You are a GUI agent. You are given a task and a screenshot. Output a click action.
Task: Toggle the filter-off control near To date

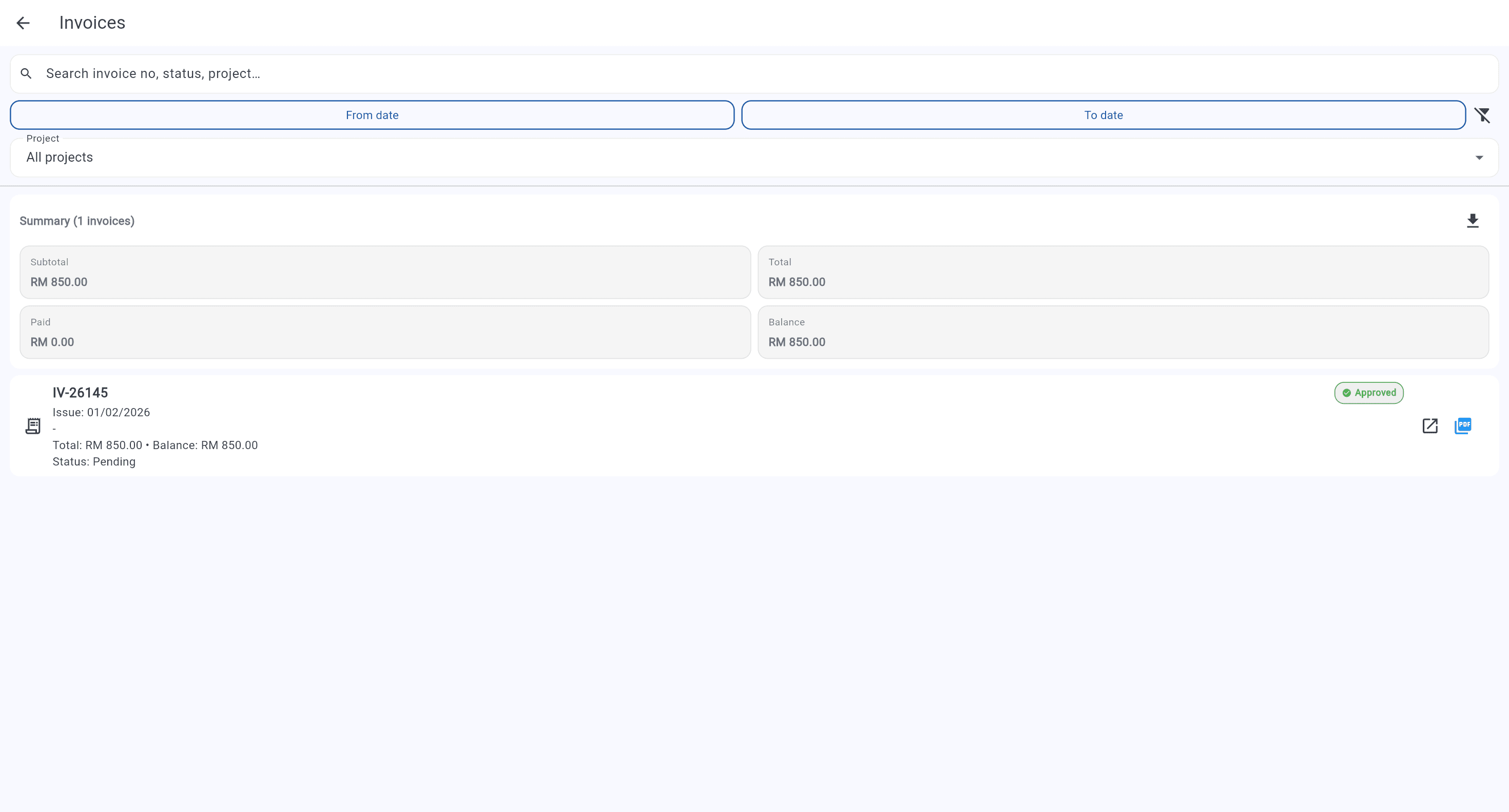point(1483,115)
